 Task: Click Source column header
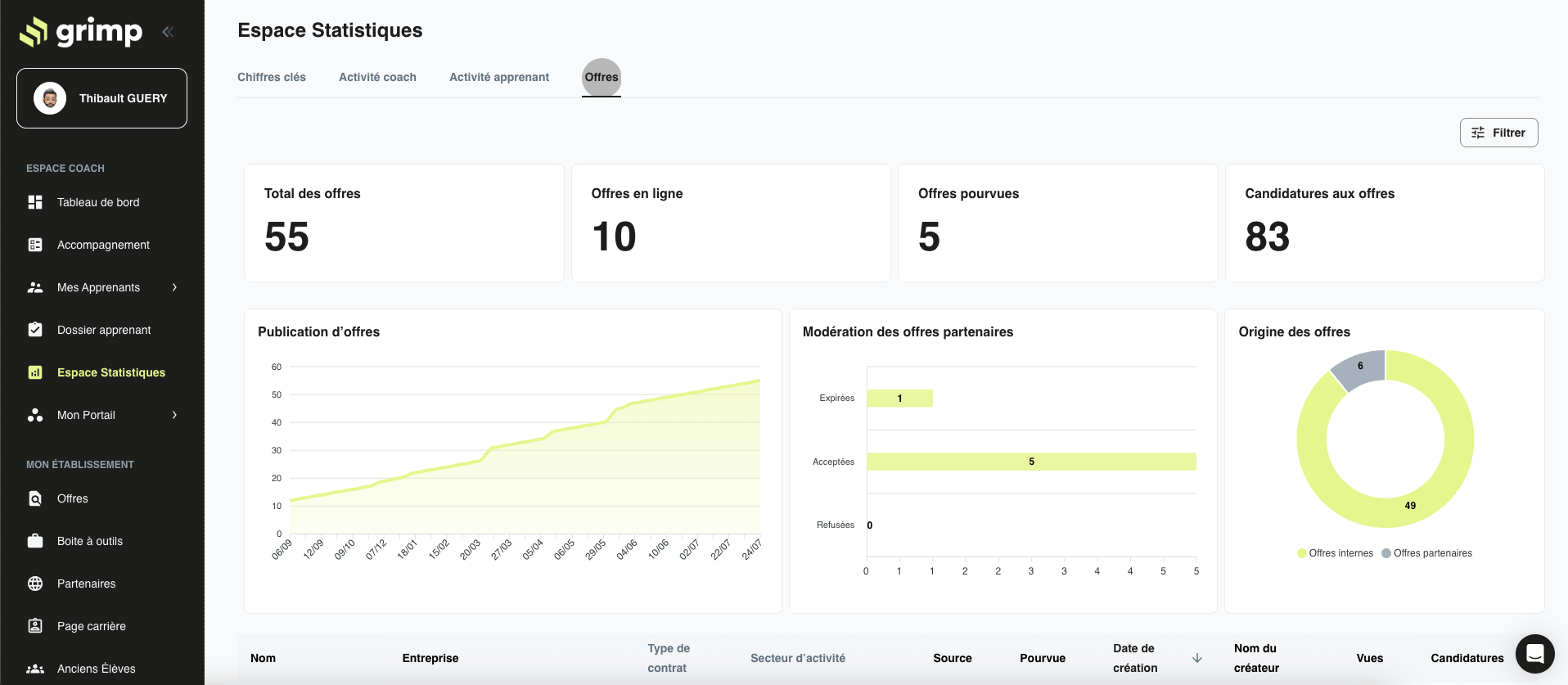click(953, 658)
